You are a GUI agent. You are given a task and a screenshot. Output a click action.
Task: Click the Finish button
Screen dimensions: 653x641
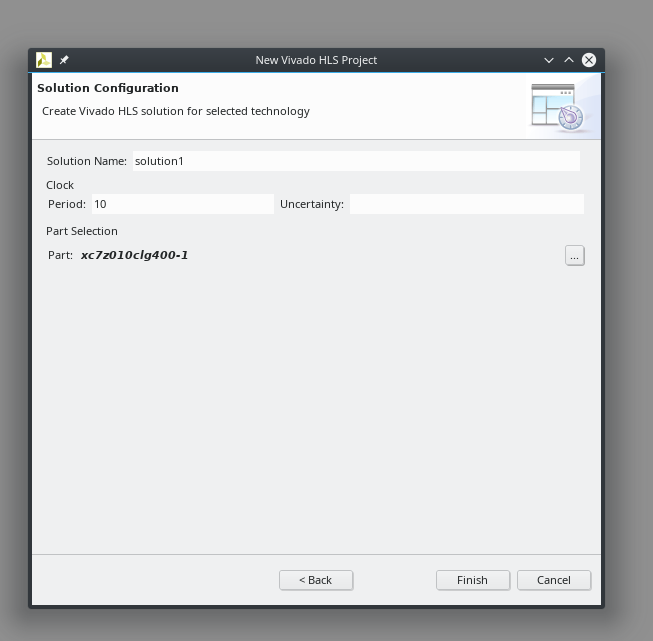click(x=473, y=580)
